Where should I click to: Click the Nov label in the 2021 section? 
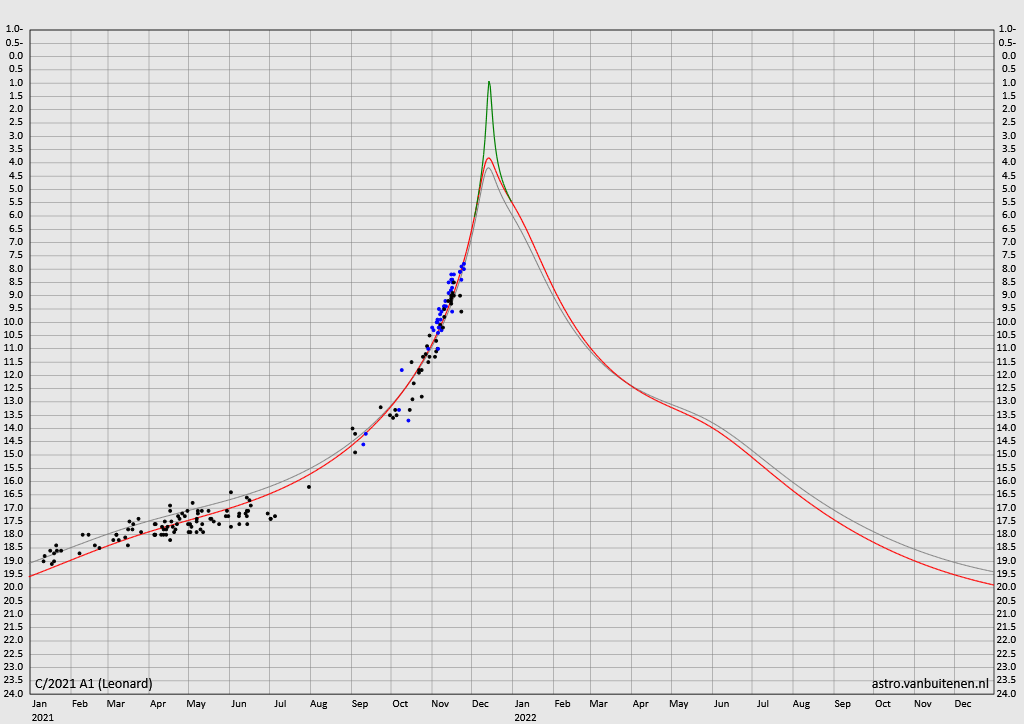pos(441,704)
